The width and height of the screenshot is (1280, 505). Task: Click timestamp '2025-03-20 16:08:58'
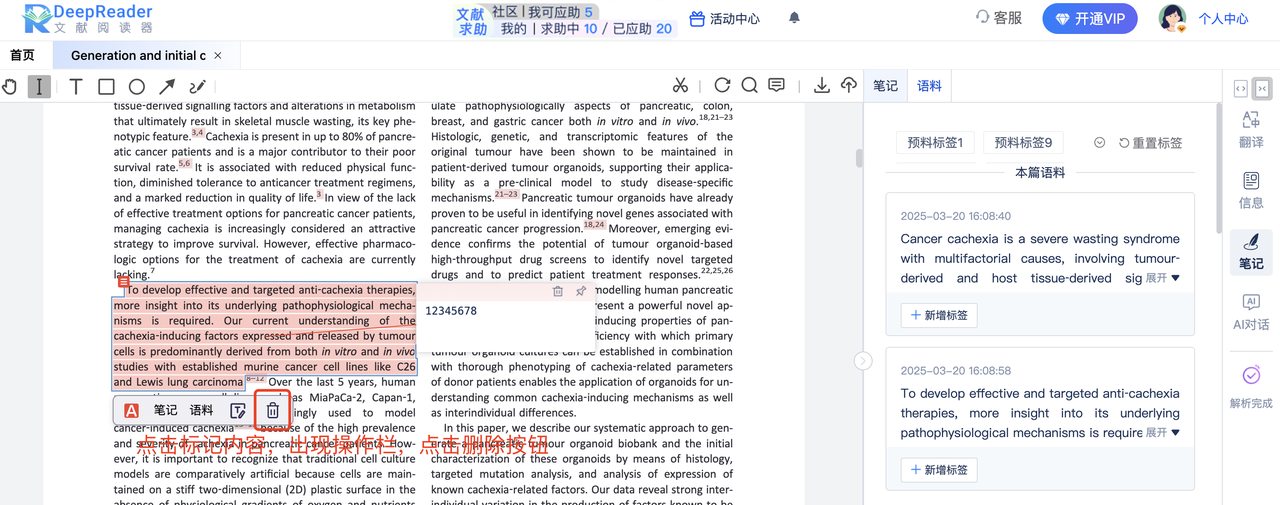click(955, 370)
